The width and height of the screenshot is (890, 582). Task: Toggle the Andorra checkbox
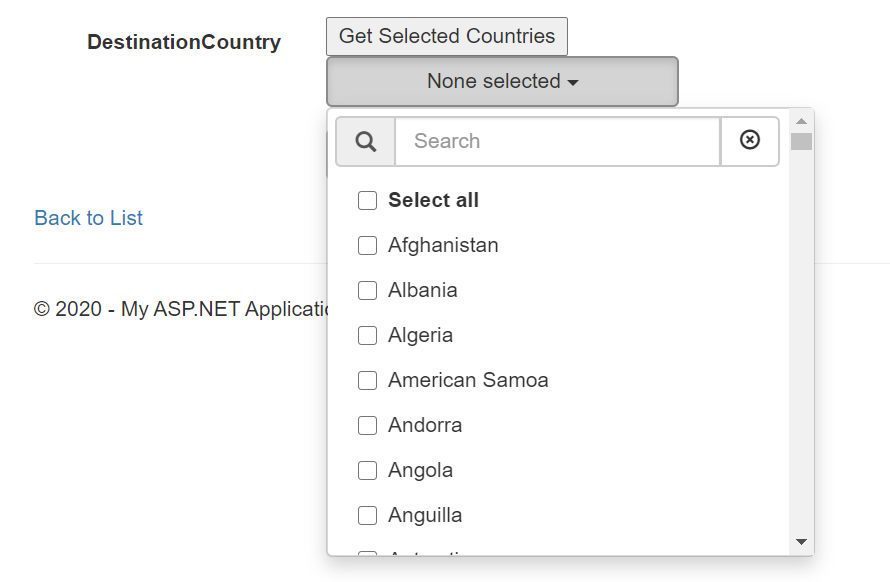coord(367,425)
